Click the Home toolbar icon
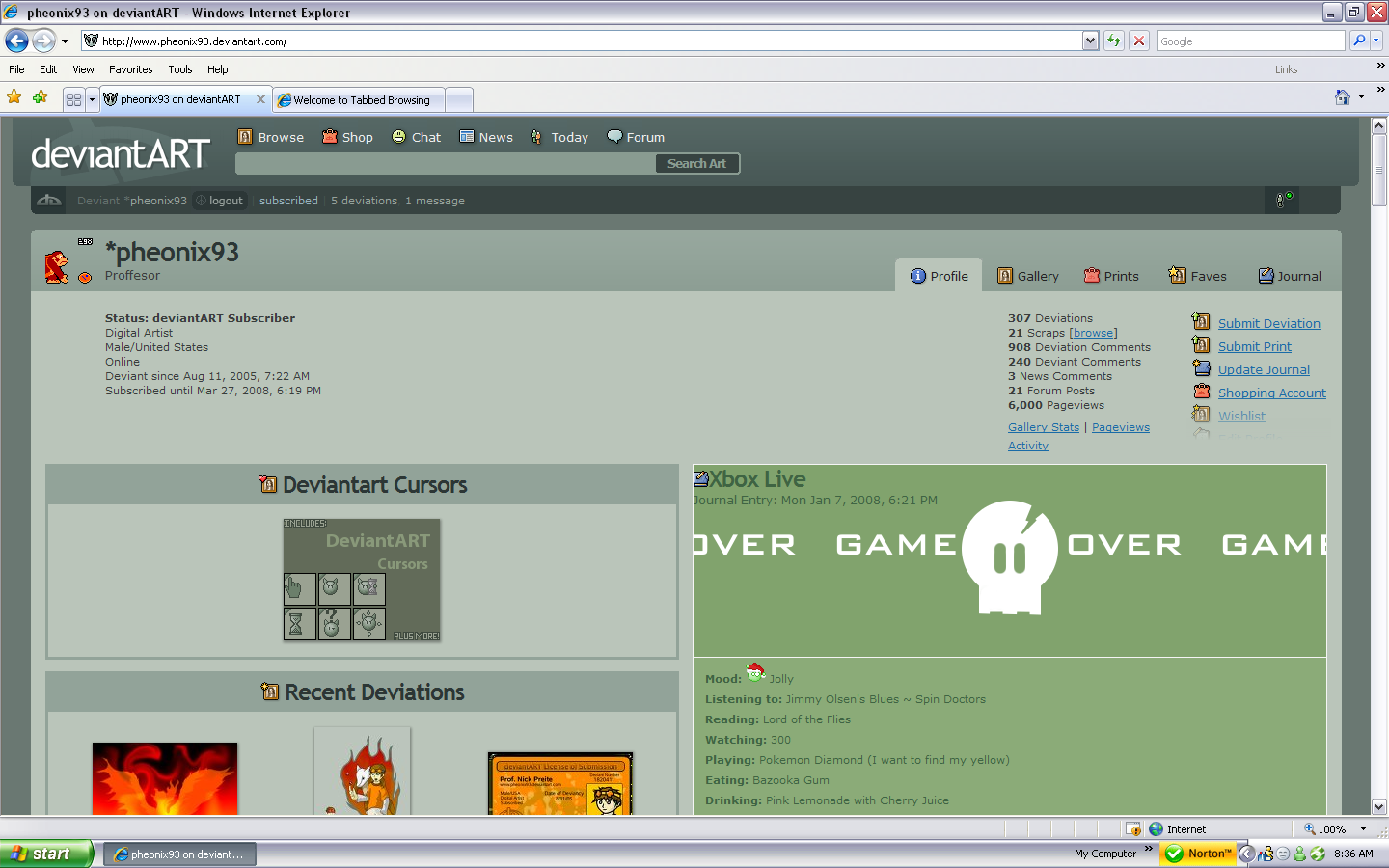The width and height of the screenshot is (1389, 868). coord(1343,97)
